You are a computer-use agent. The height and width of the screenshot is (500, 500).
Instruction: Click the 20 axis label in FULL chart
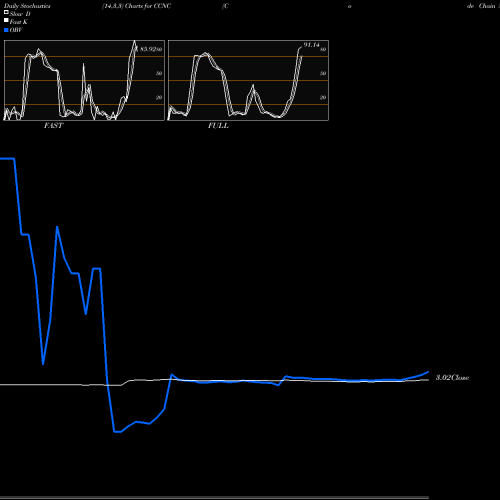click(323, 97)
